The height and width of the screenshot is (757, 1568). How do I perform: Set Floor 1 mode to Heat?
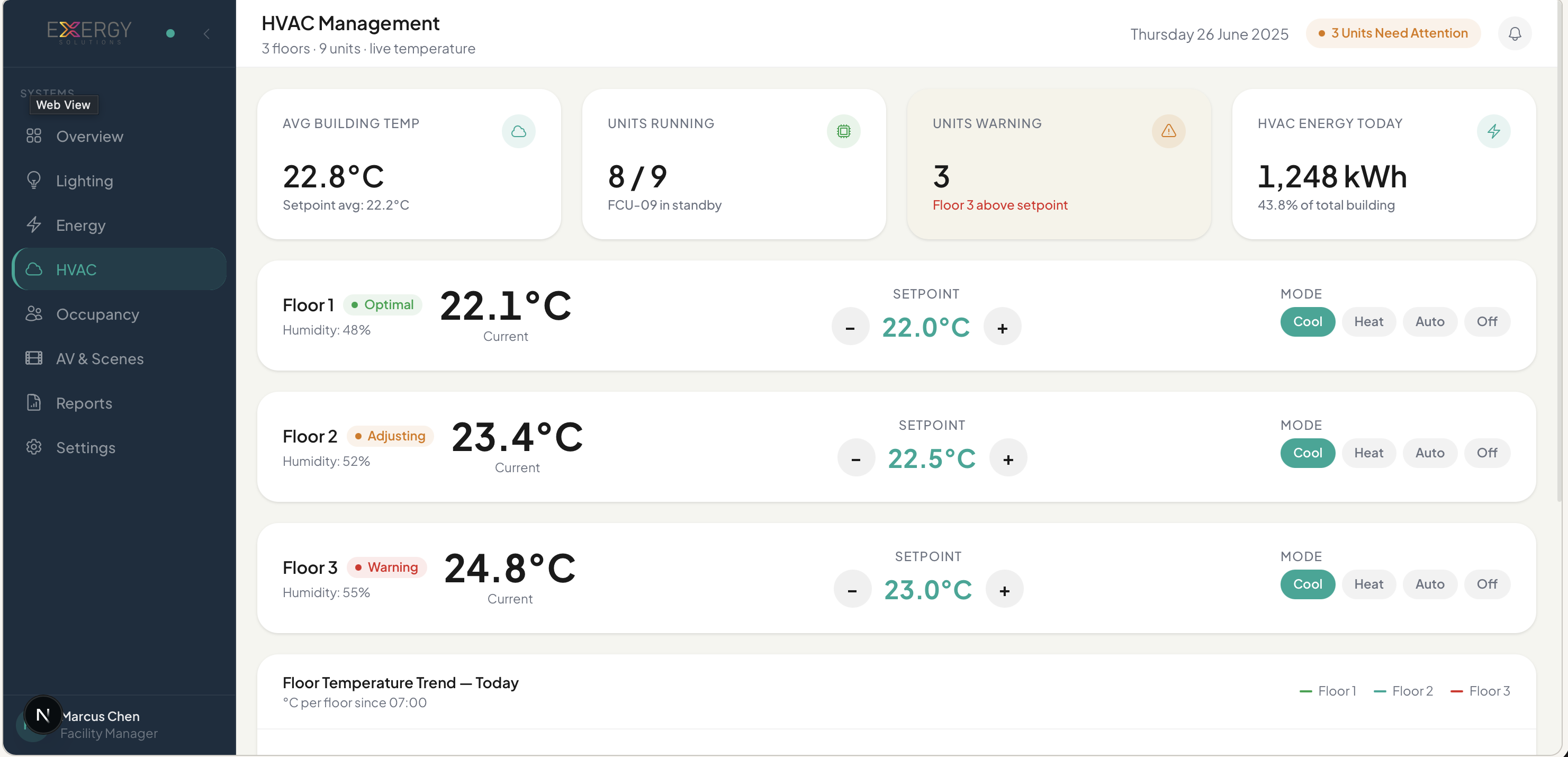pyautogui.click(x=1369, y=321)
